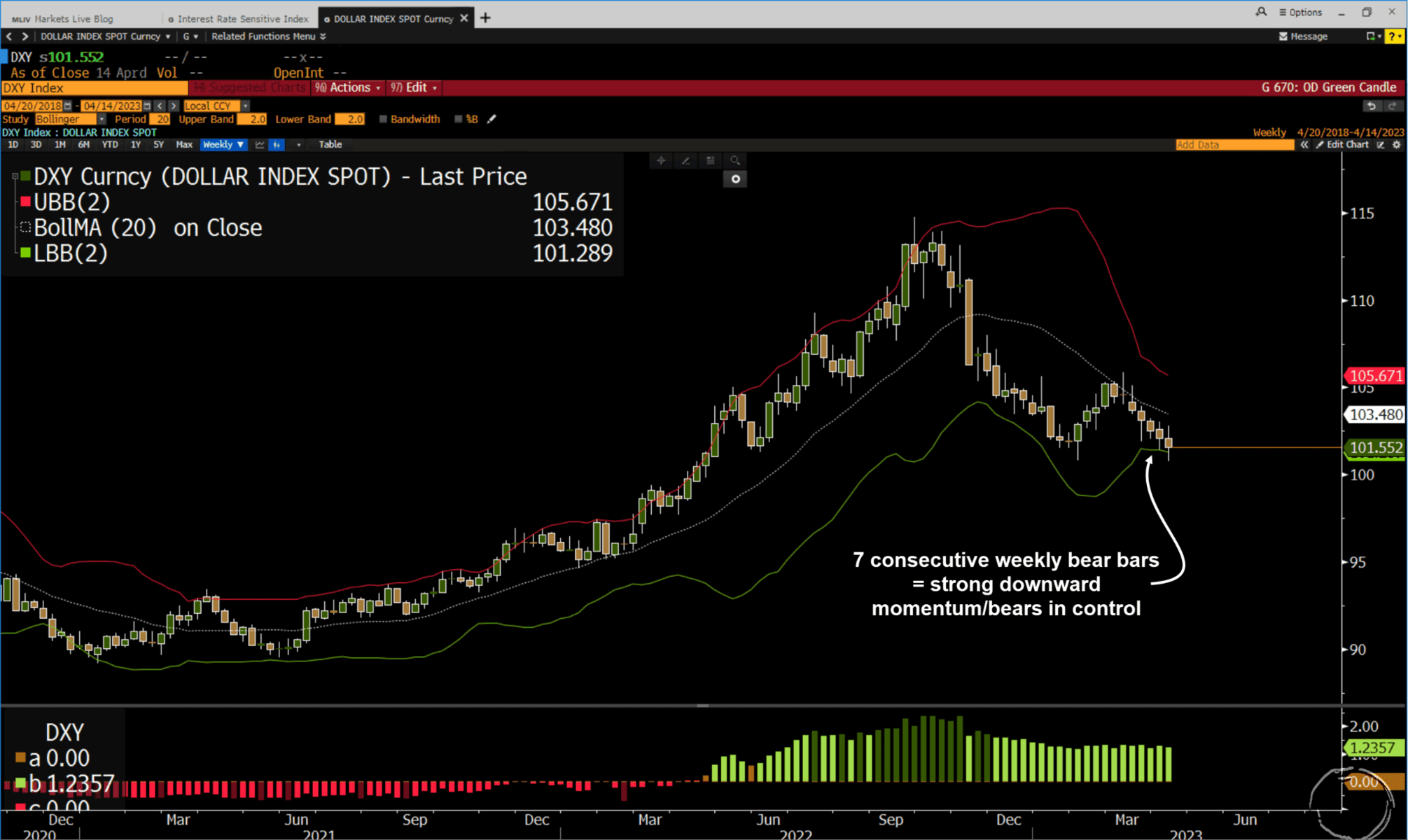Image resolution: width=1408 pixels, height=840 pixels.
Task: Open the Weekly periodicity dropdown
Action: tap(223, 145)
